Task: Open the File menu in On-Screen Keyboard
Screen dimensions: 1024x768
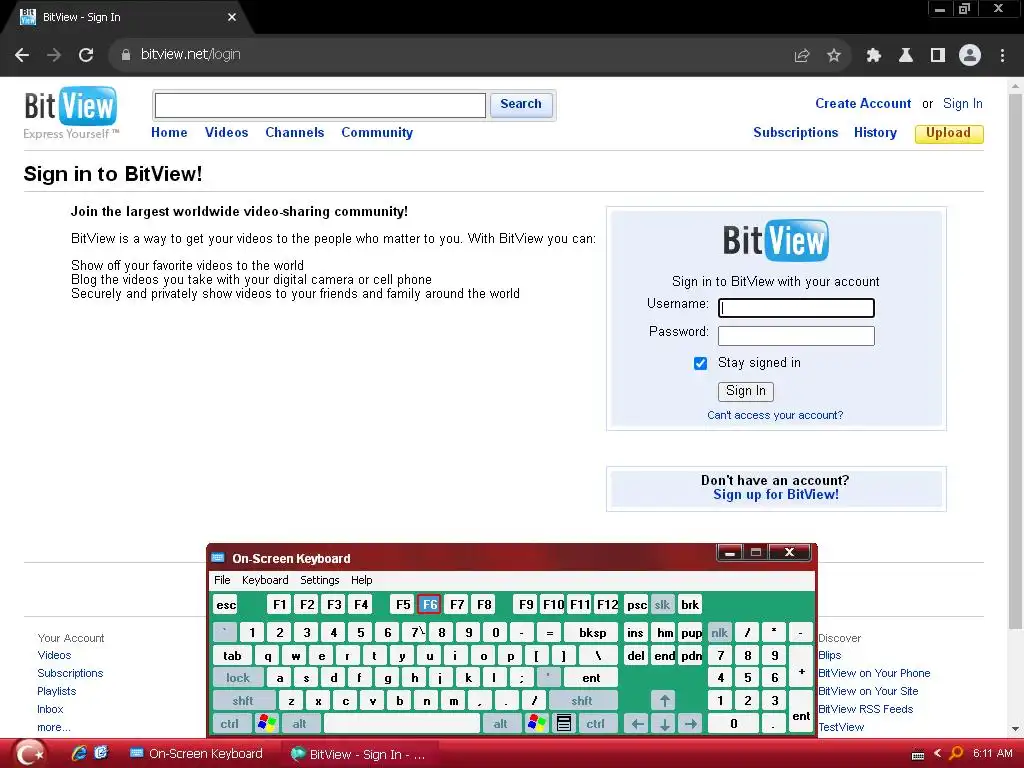Action: click(x=222, y=580)
